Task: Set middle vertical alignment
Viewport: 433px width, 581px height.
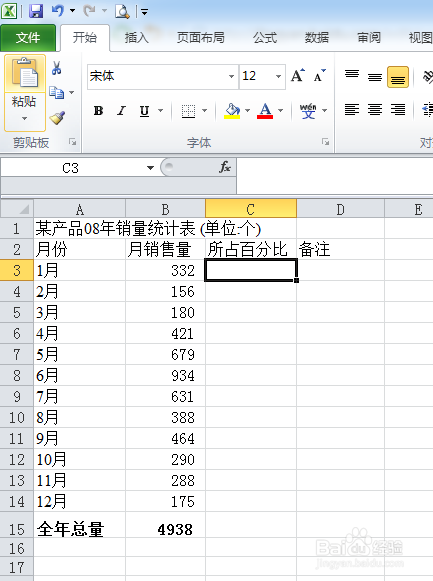Action: point(375,77)
